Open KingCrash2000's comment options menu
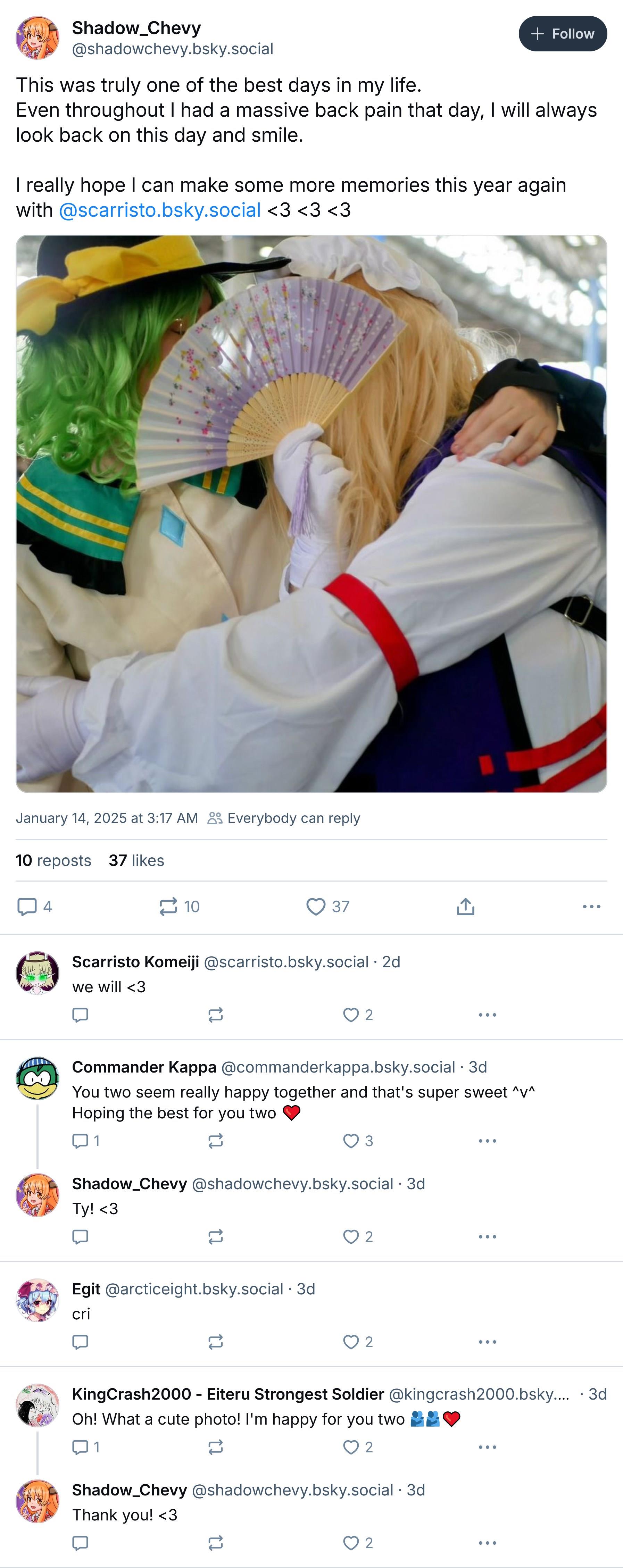 [487, 1447]
